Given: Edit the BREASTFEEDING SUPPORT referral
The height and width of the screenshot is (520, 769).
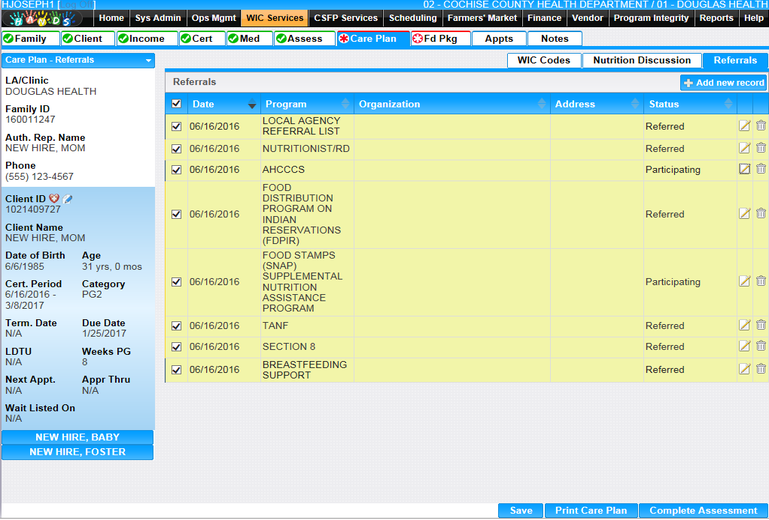Looking at the screenshot, I should [x=744, y=369].
